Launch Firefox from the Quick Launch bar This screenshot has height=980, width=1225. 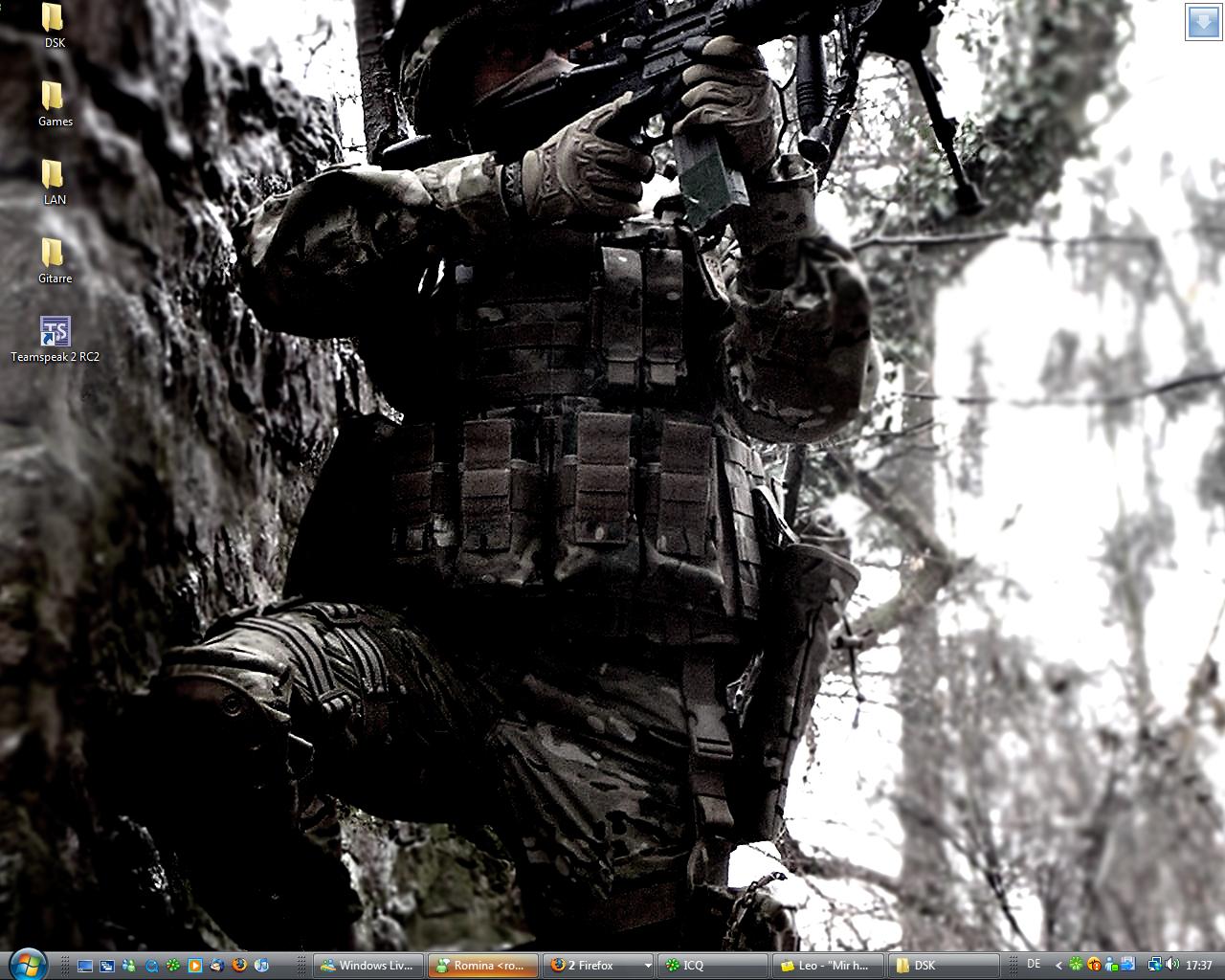(x=239, y=966)
